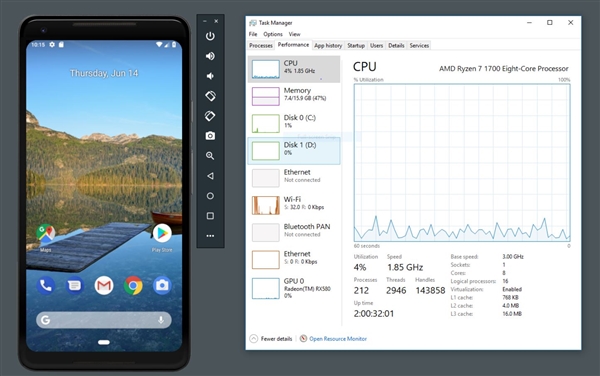
Task: Open the Chrome app on the phone
Action: click(x=133, y=285)
